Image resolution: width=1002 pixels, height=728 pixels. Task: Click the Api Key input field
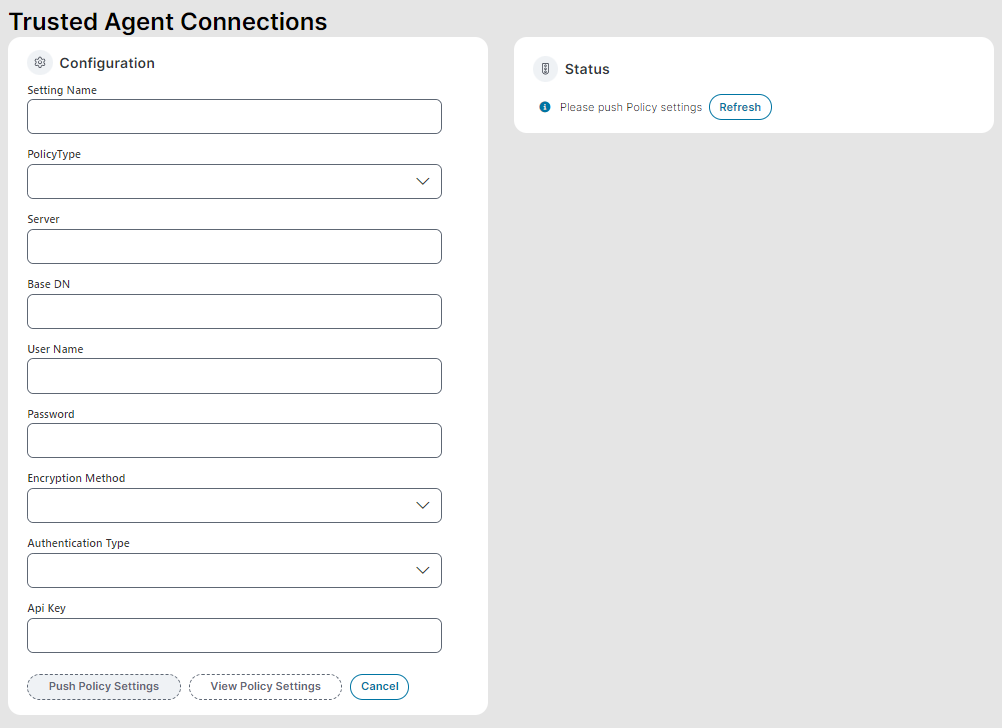(234, 635)
